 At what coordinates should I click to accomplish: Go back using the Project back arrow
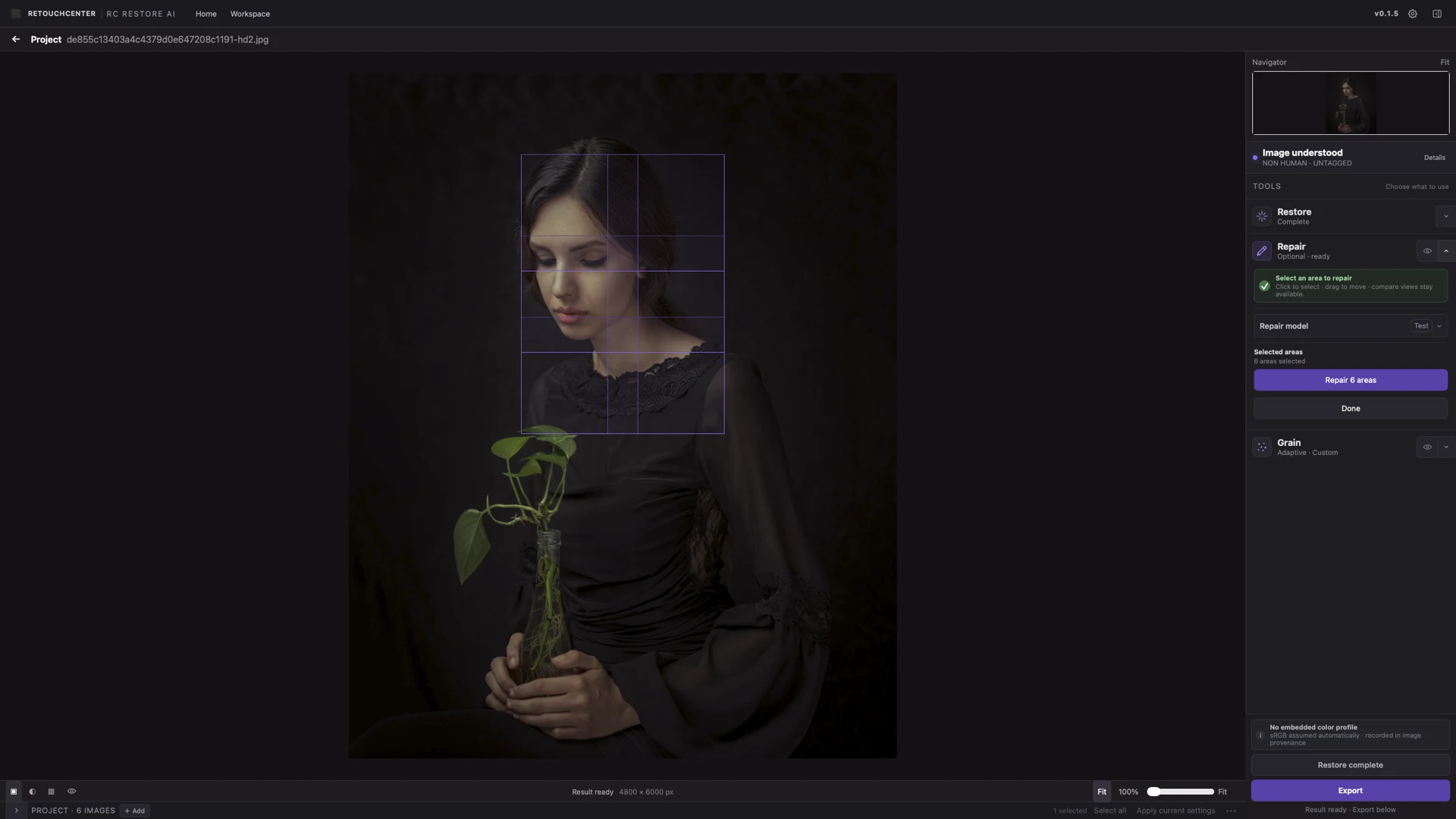coord(16,39)
